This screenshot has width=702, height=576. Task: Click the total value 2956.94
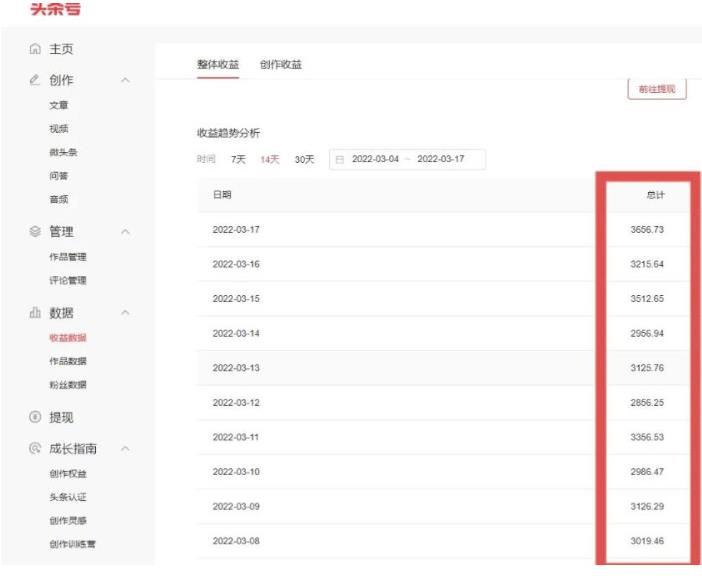(647, 333)
